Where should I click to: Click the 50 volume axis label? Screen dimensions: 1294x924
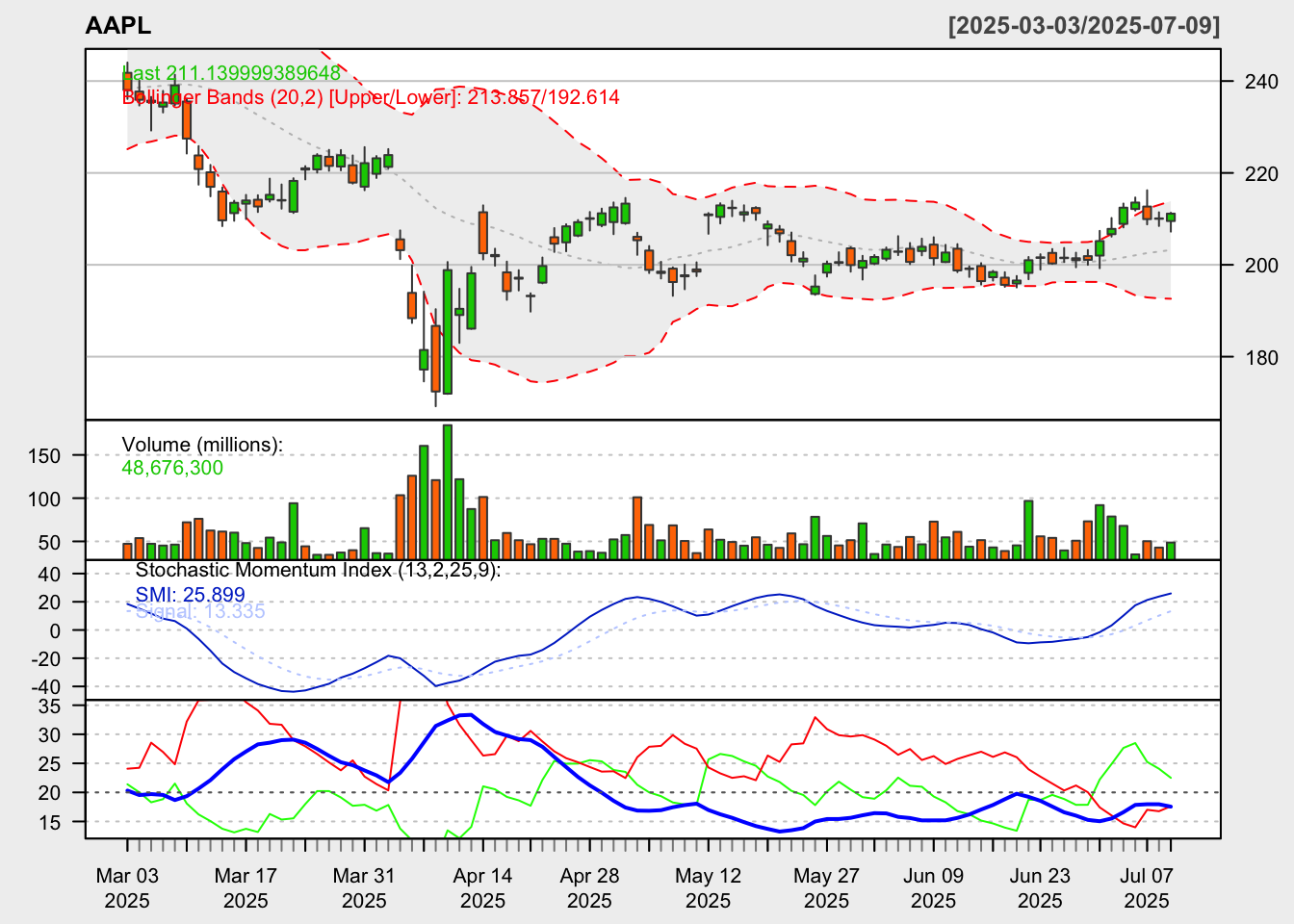[x=50, y=543]
